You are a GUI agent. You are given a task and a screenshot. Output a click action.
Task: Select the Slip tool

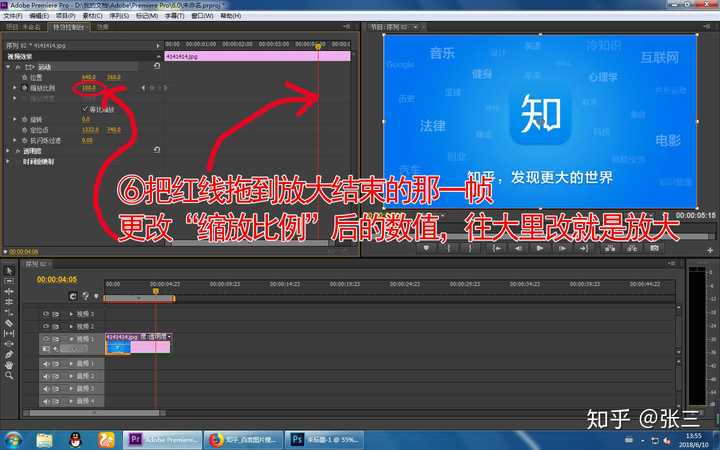point(9,333)
